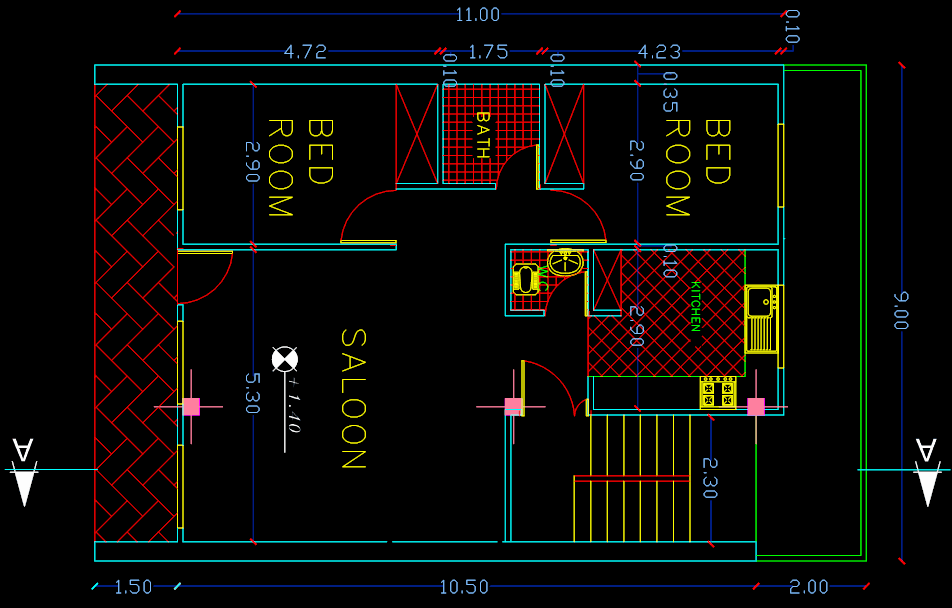Select the staircase treads area
Viewport: 952px width, 608px height.
click(x=632, y=478)
